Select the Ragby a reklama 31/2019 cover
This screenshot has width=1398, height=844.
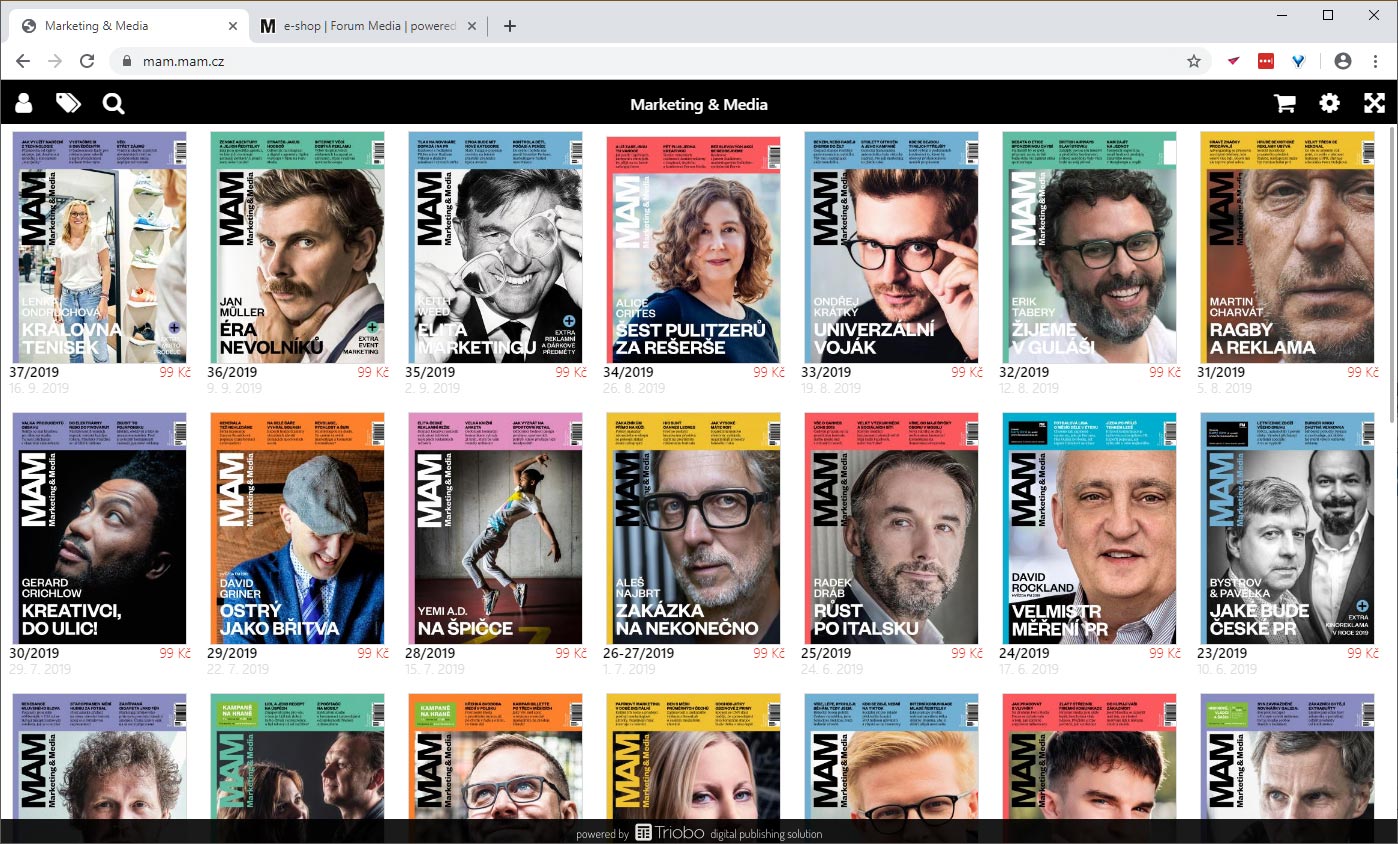[1288, 247]
